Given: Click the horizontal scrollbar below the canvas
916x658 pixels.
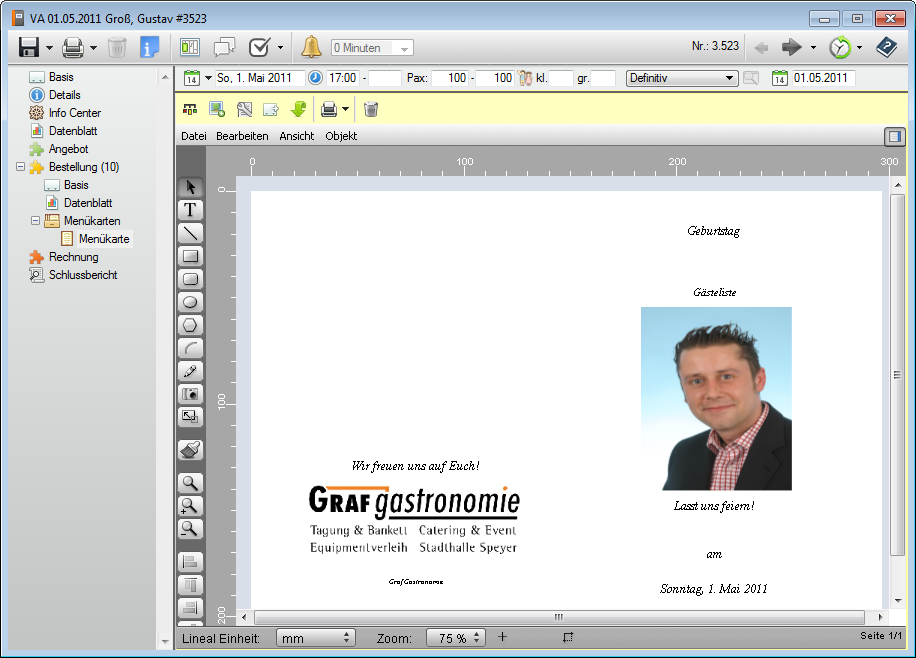Looking at the screenshot, I should 558,617.
